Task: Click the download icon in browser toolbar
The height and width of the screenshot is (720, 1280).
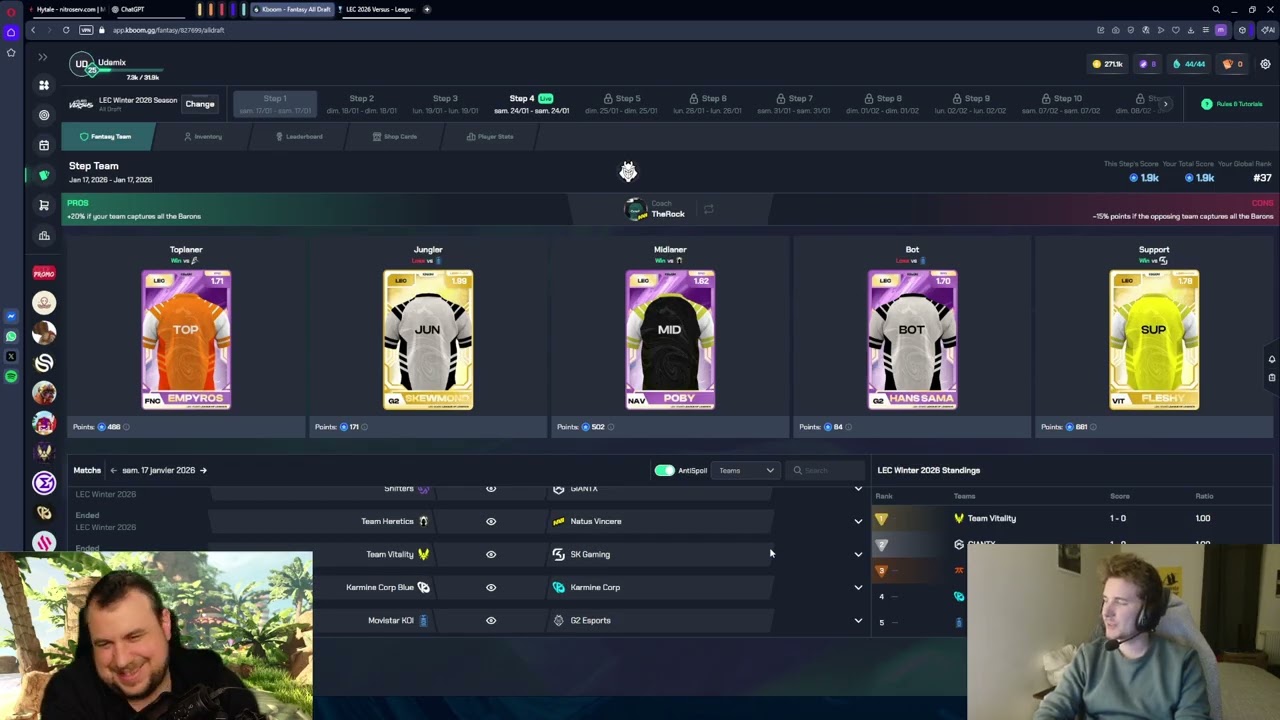Action: (x=1191, y=30)
